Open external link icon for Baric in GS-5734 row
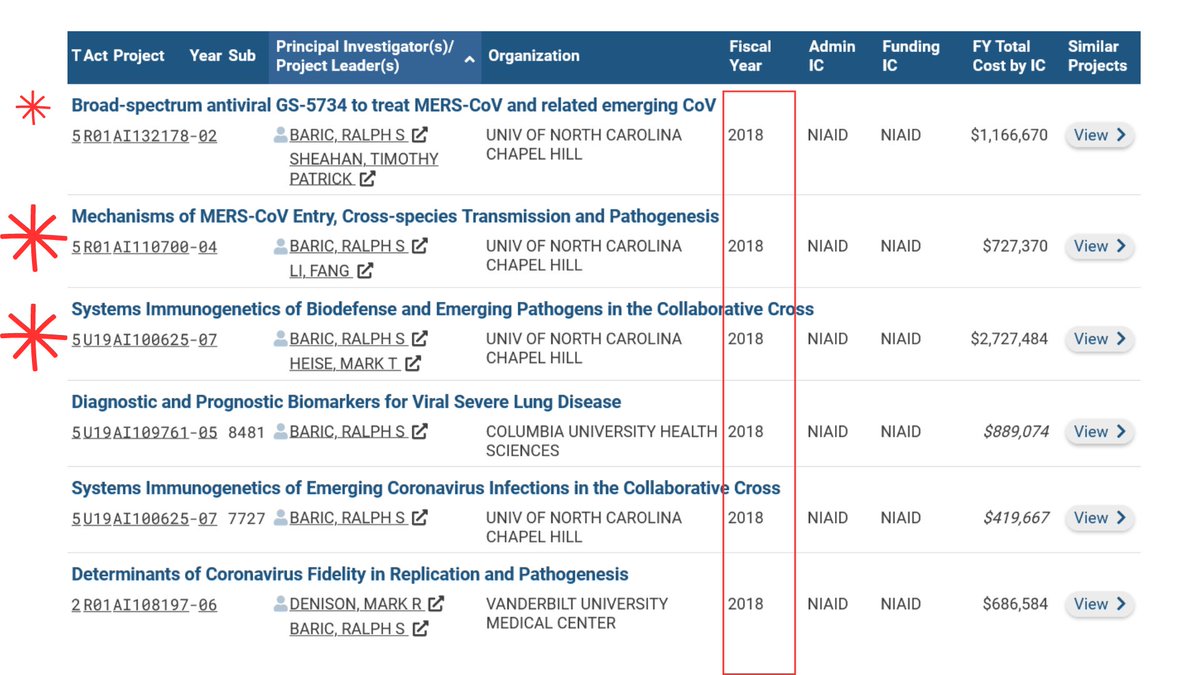This screenshot has width=1200, height=675. click(x=420, y=135)
